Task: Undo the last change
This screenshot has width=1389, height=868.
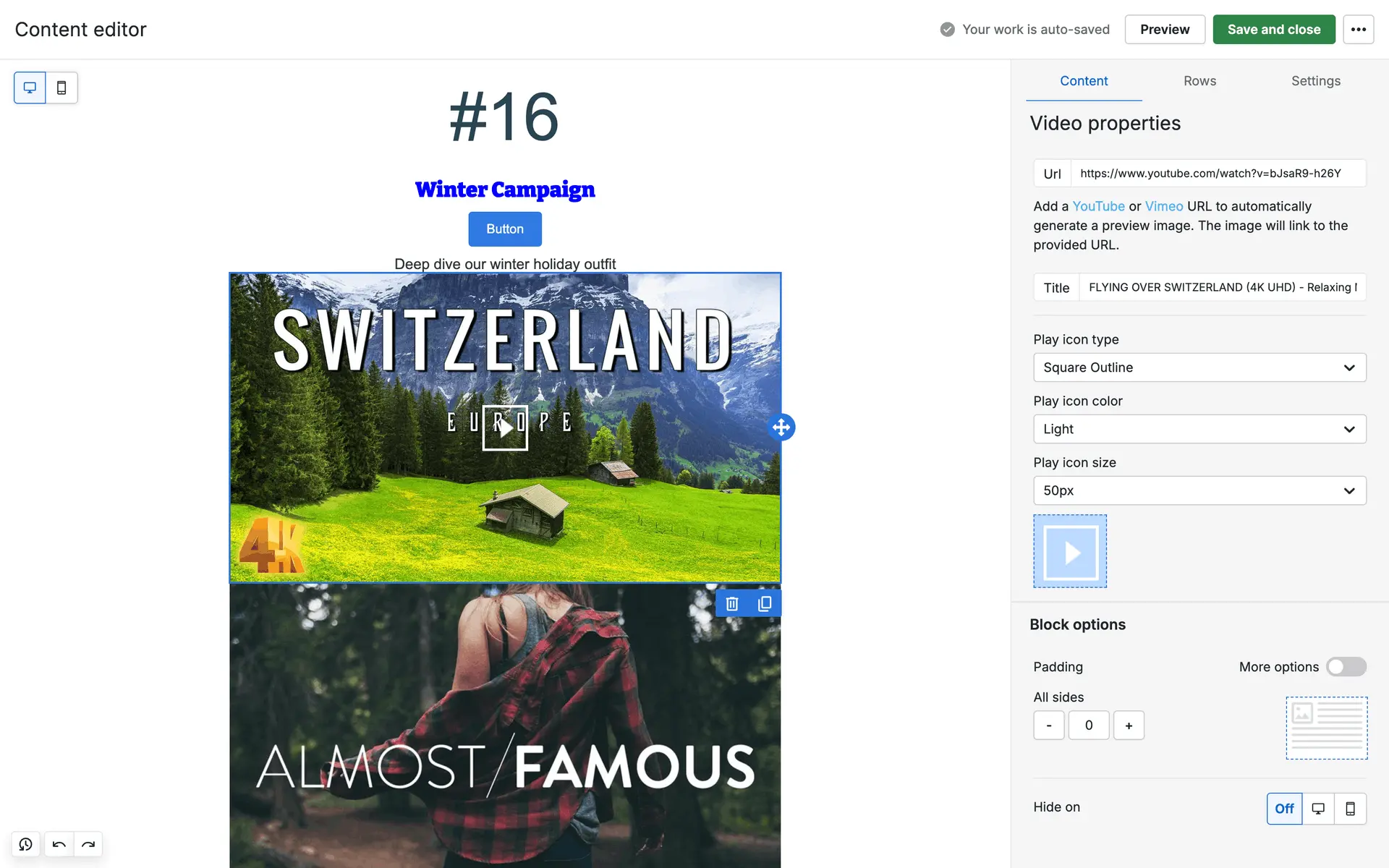Action: click(x=59, y=844)
